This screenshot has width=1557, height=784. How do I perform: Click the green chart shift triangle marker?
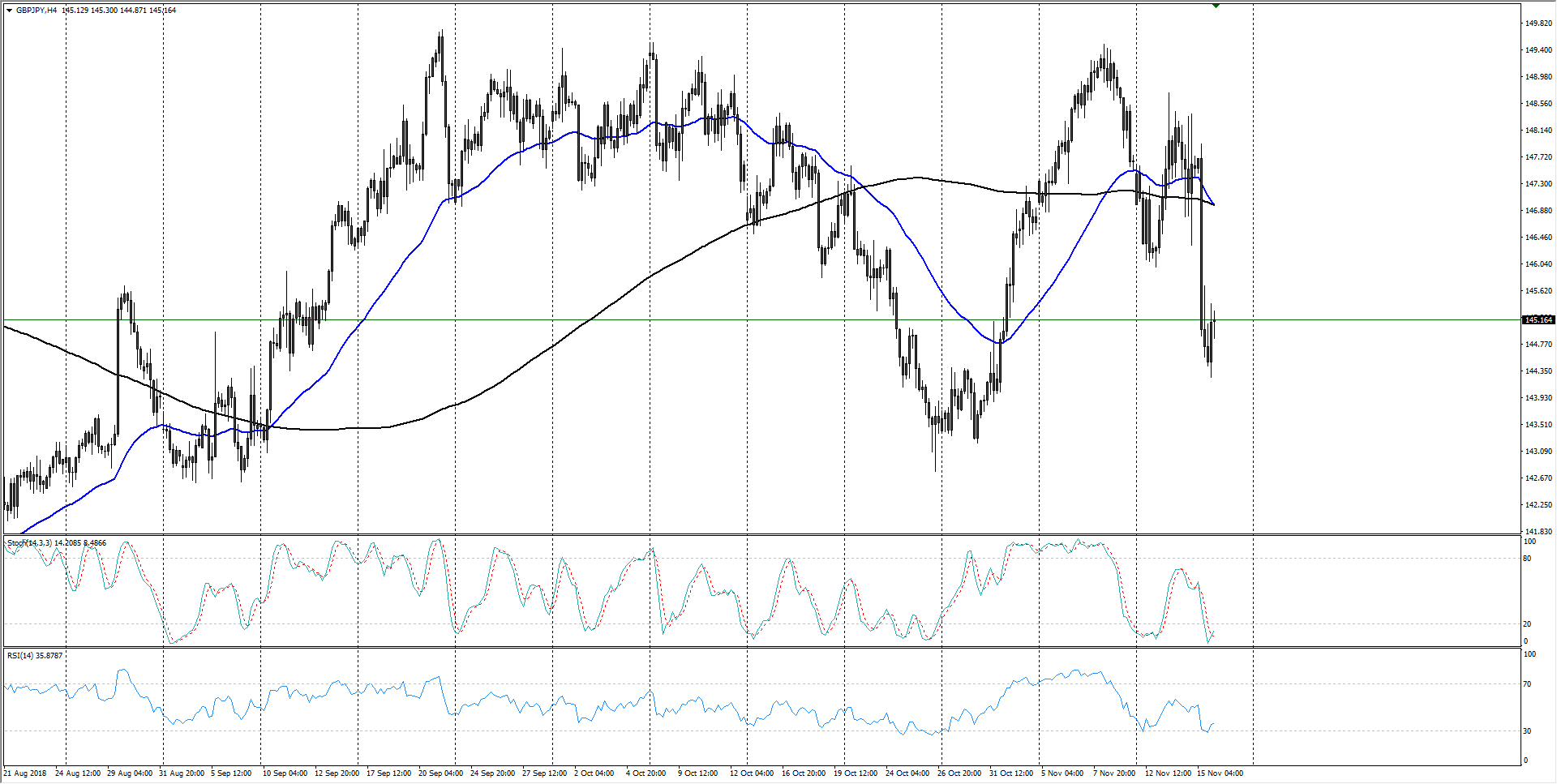click(1216, 6)
